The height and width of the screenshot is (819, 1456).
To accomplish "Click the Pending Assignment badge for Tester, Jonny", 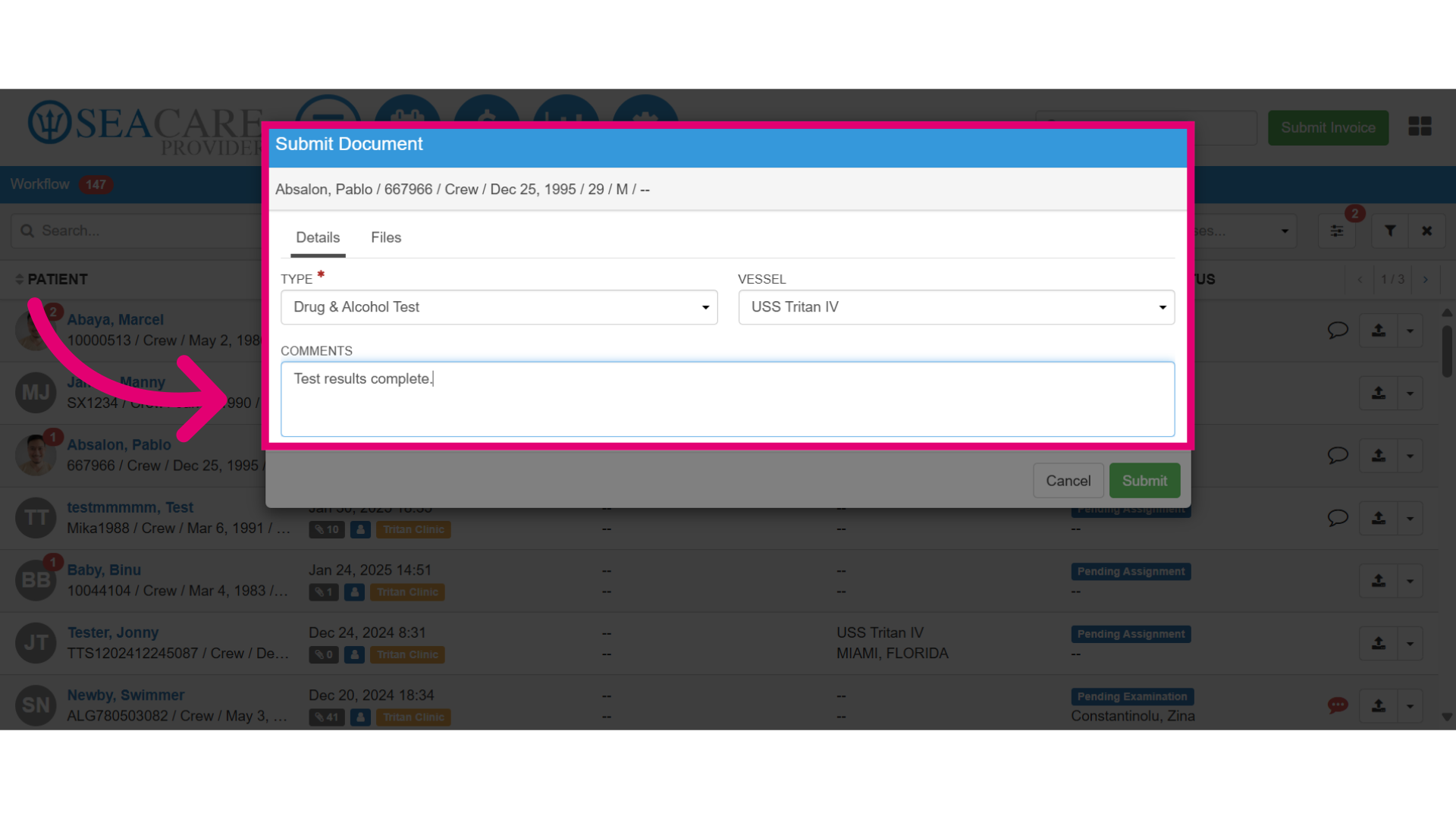I will (x=1131, y=634).
